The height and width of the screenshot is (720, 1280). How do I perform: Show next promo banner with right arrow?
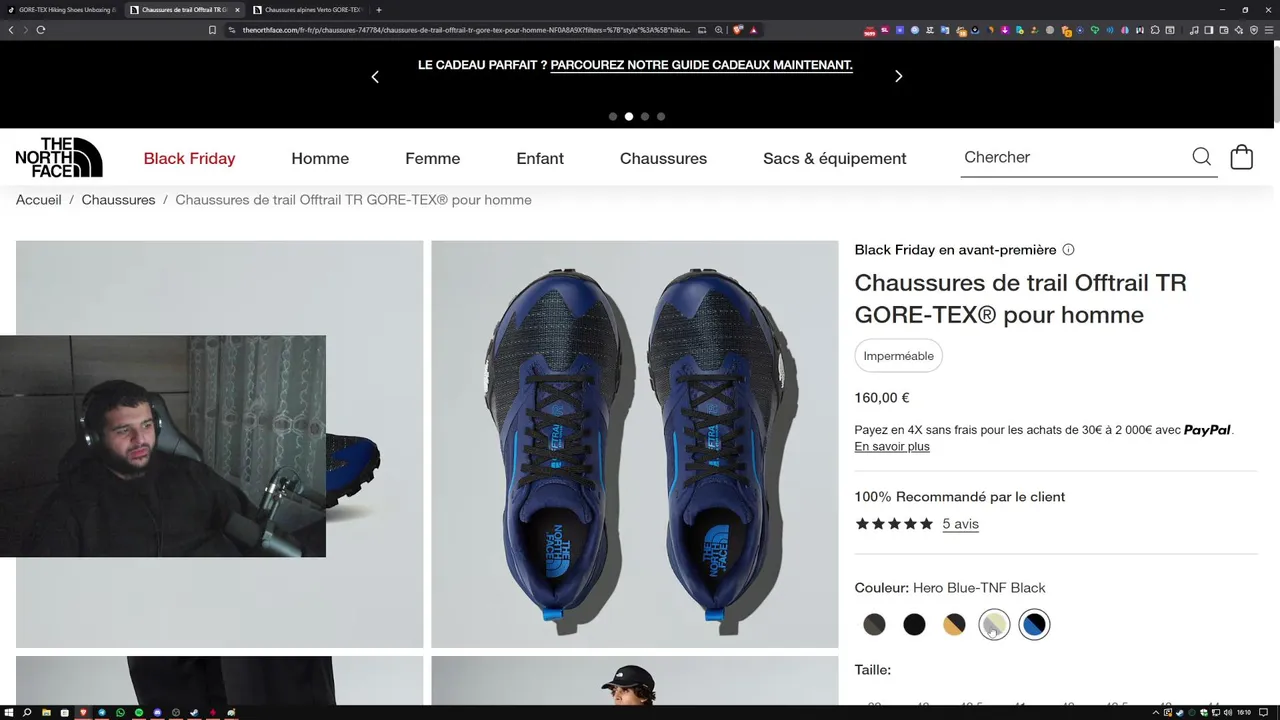(x=898, y=76)
